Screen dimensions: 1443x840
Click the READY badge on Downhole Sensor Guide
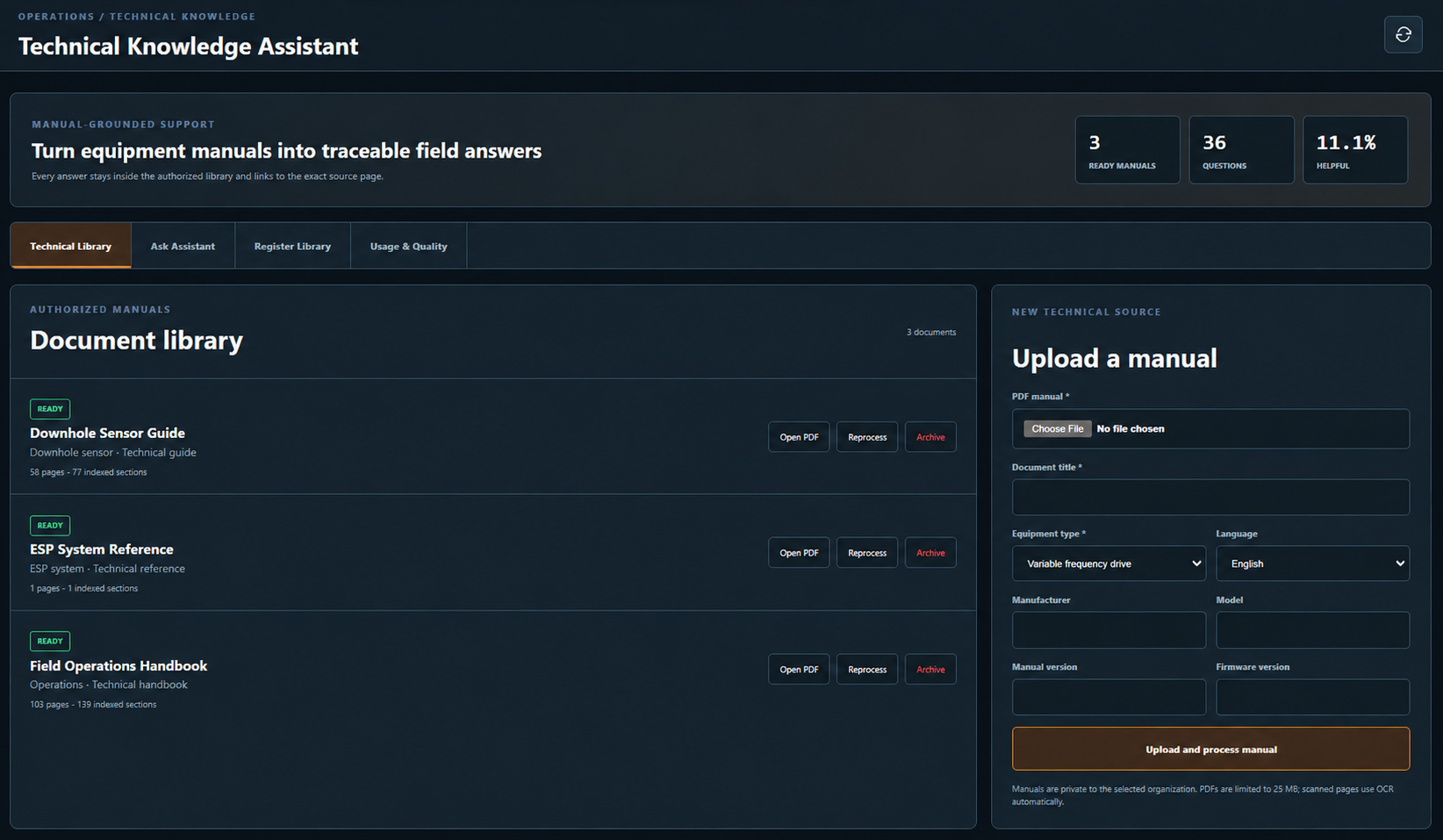coord(50,409)
